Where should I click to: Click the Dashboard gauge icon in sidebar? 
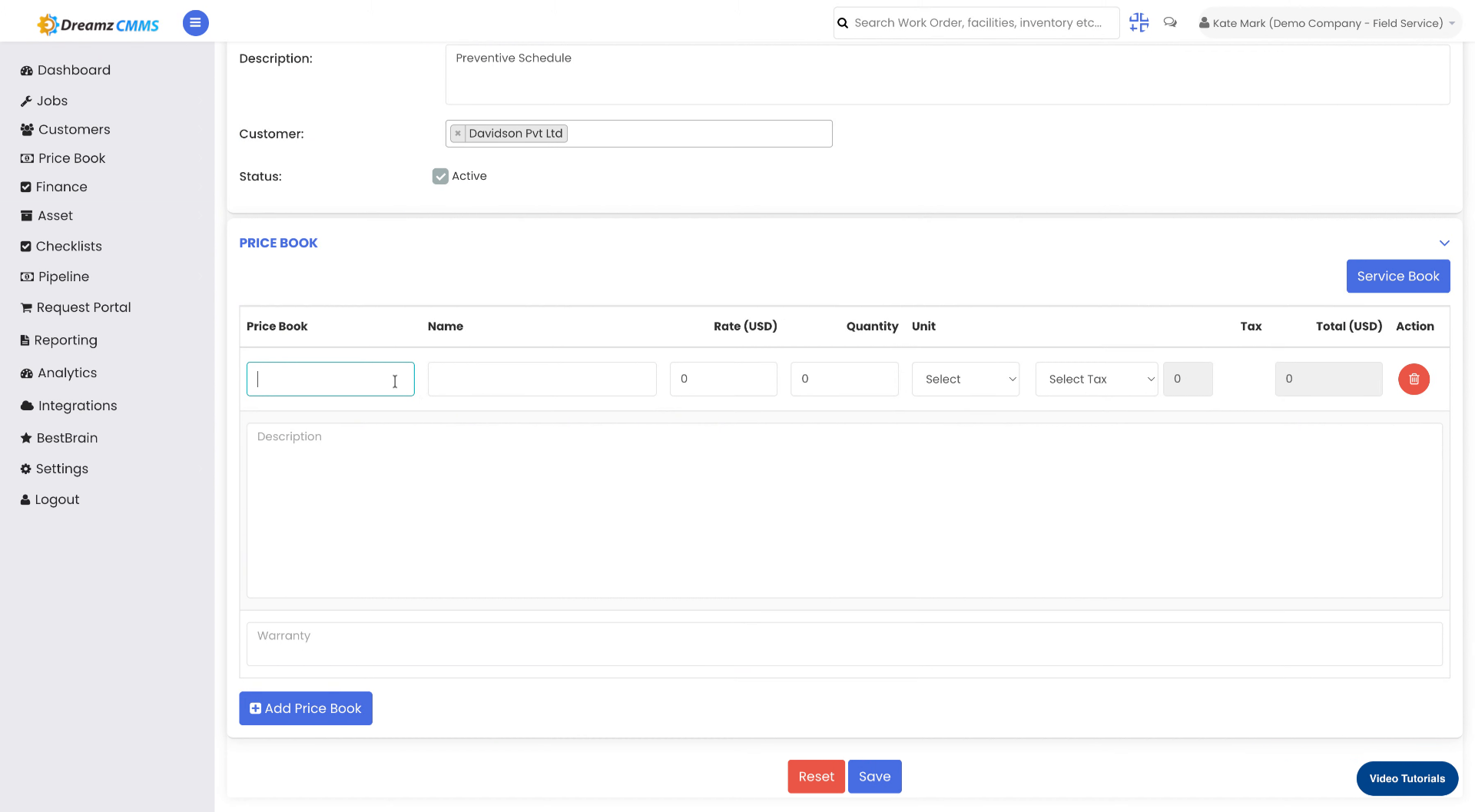pyautogui.click(x=27, y=71)
